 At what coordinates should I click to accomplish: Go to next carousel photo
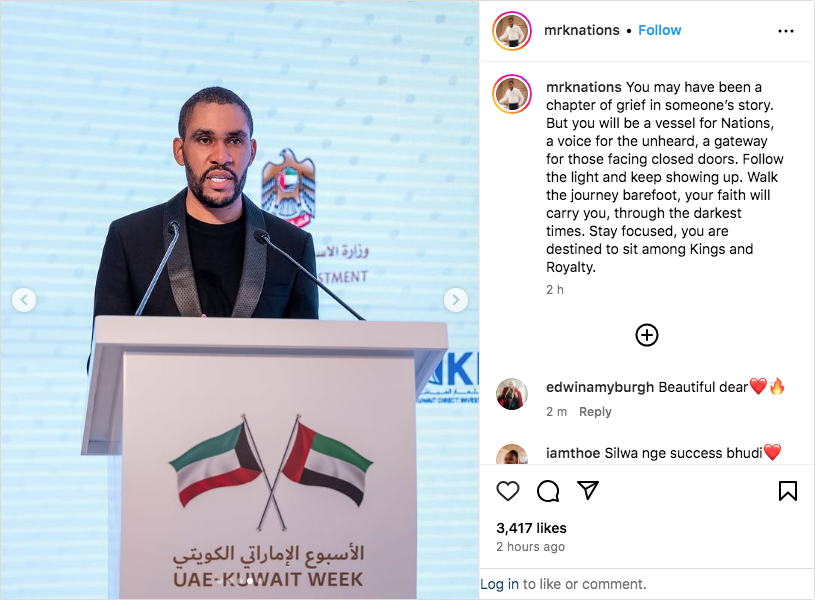click(x=456, y=300)
